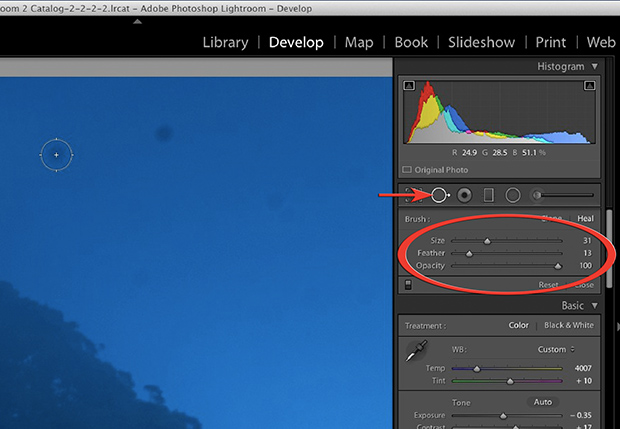Image resolution: width=620 pixels, height=429 pixels.
Task: Select the Spot Removal tool
Action: click(x=440, y=195)
